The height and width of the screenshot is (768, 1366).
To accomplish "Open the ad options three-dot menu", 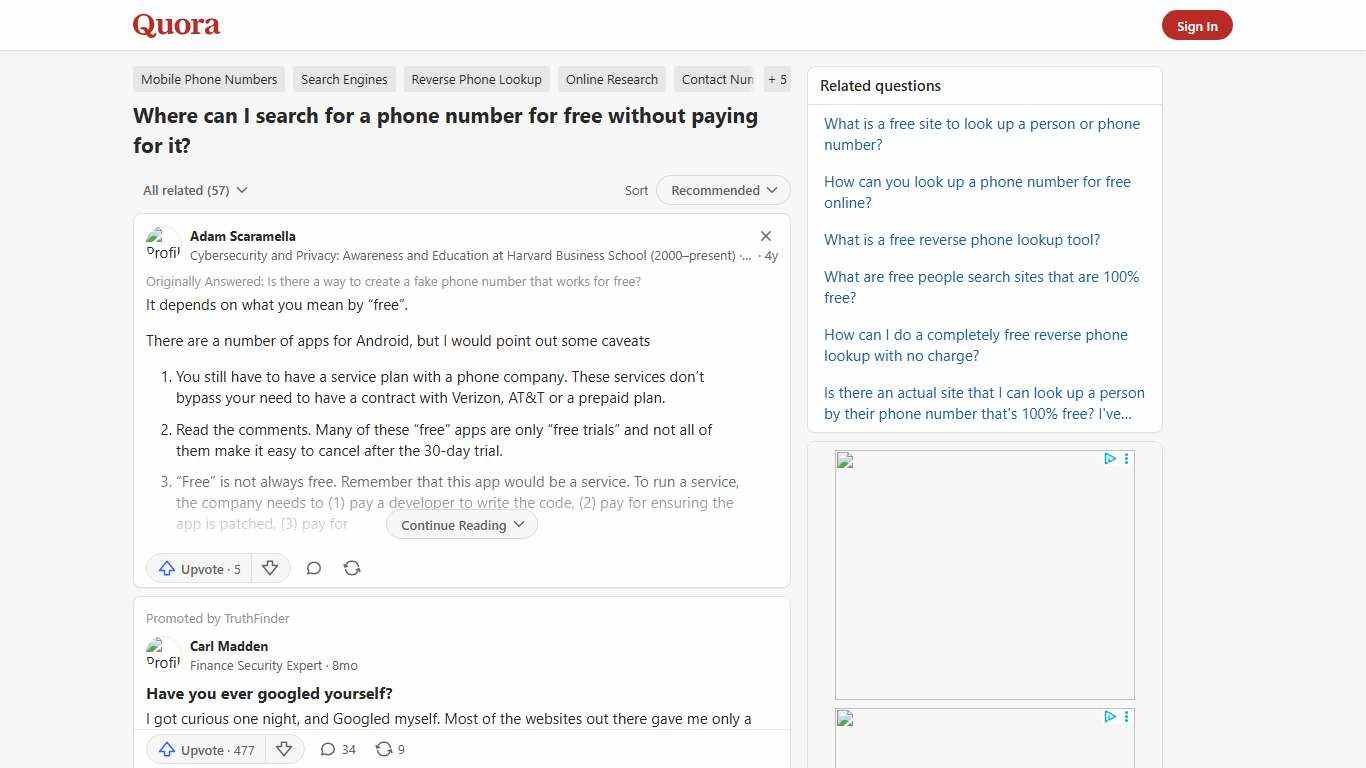I will pyautogui.click(x=1126, y=459).
